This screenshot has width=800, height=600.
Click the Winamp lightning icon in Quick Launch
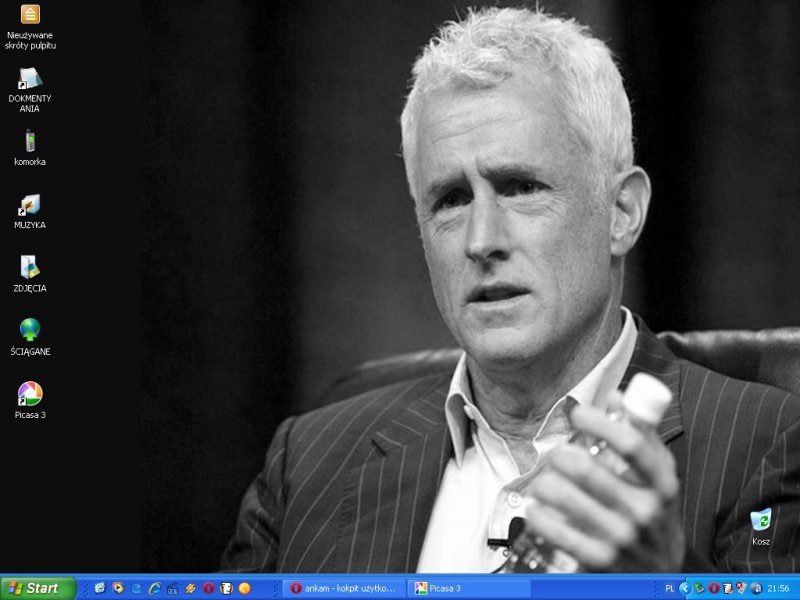pyautogui.click(x=190, y=588)
